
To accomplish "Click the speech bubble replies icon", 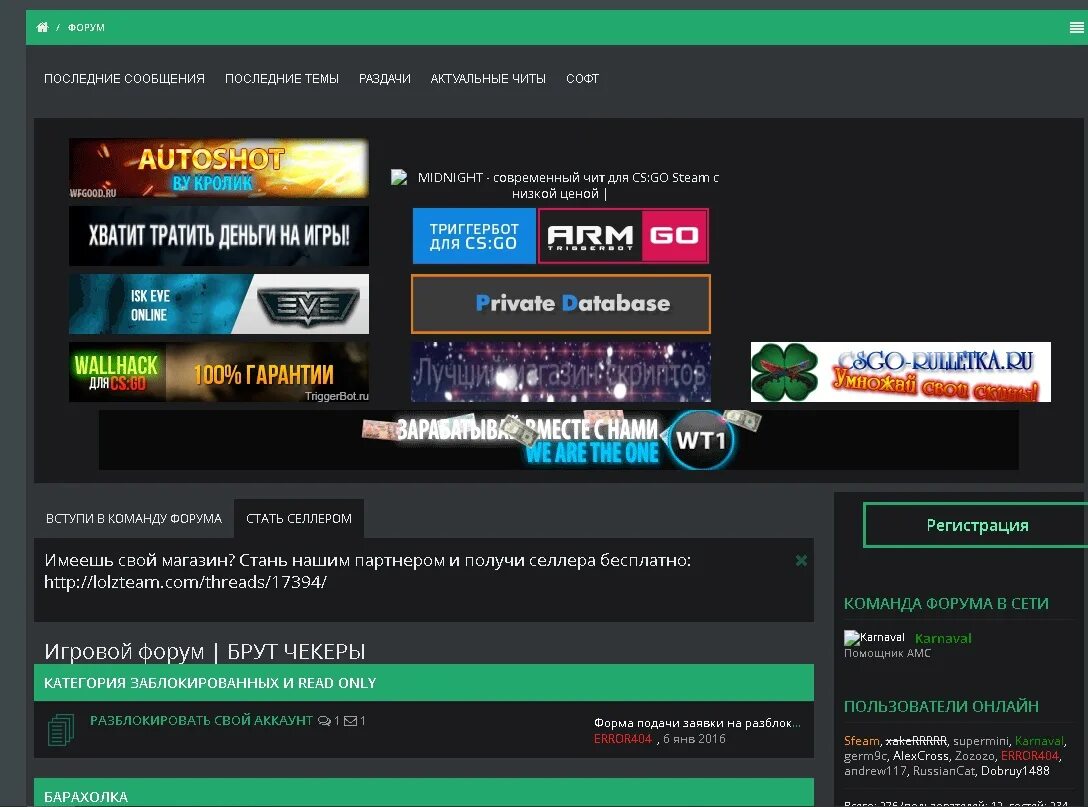I will coord(324,721).
